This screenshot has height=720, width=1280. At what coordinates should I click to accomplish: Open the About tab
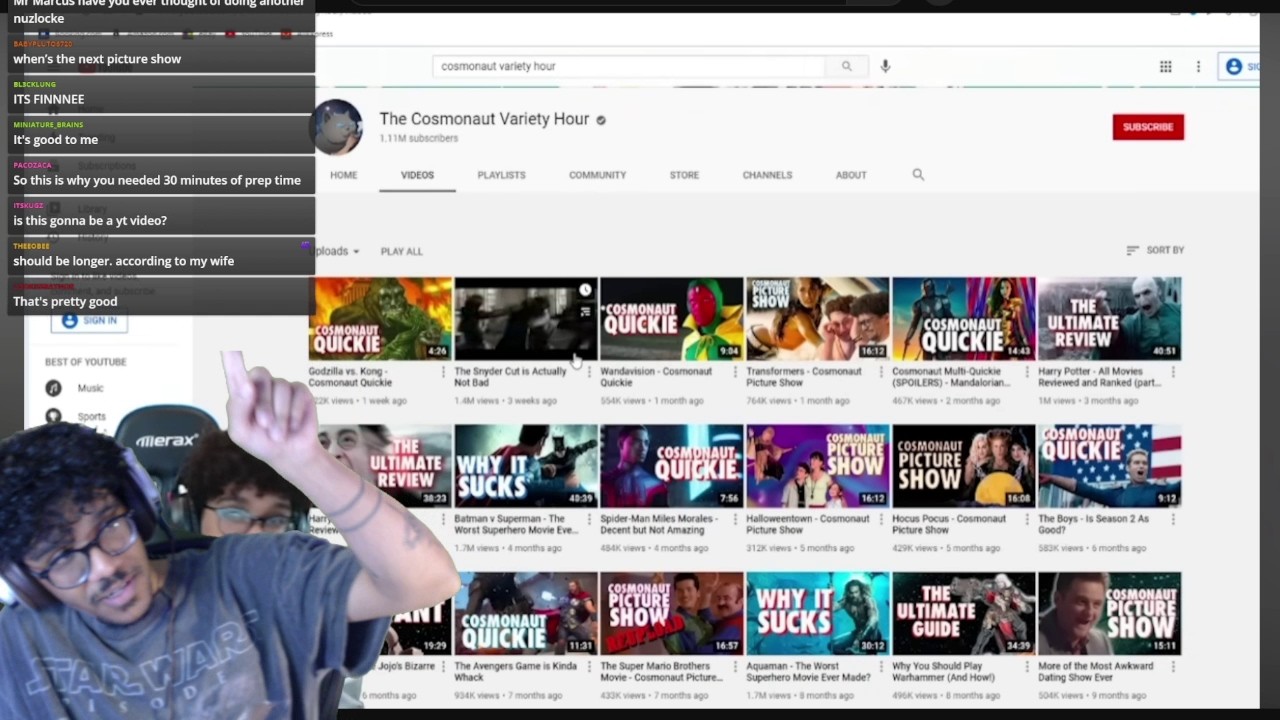coord(851,175)
